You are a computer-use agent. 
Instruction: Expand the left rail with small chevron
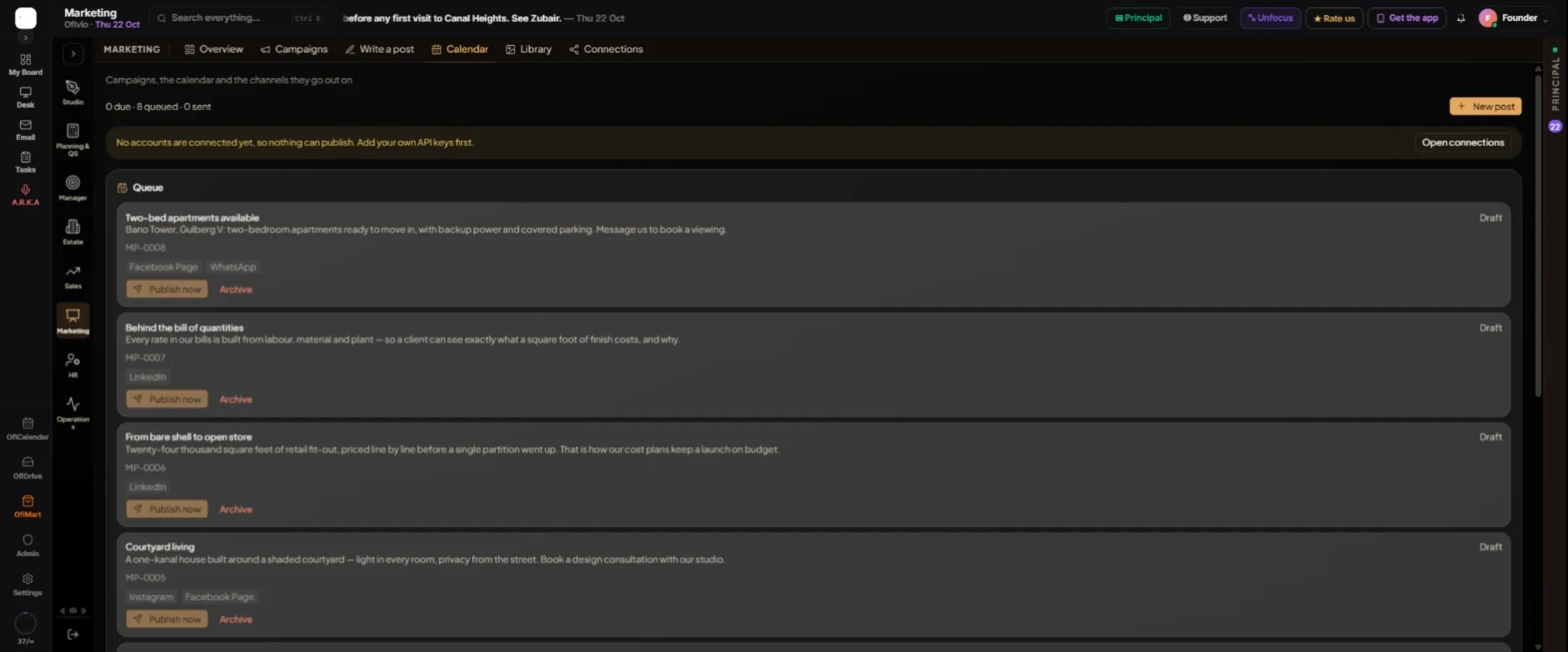(x=26, y=38)
